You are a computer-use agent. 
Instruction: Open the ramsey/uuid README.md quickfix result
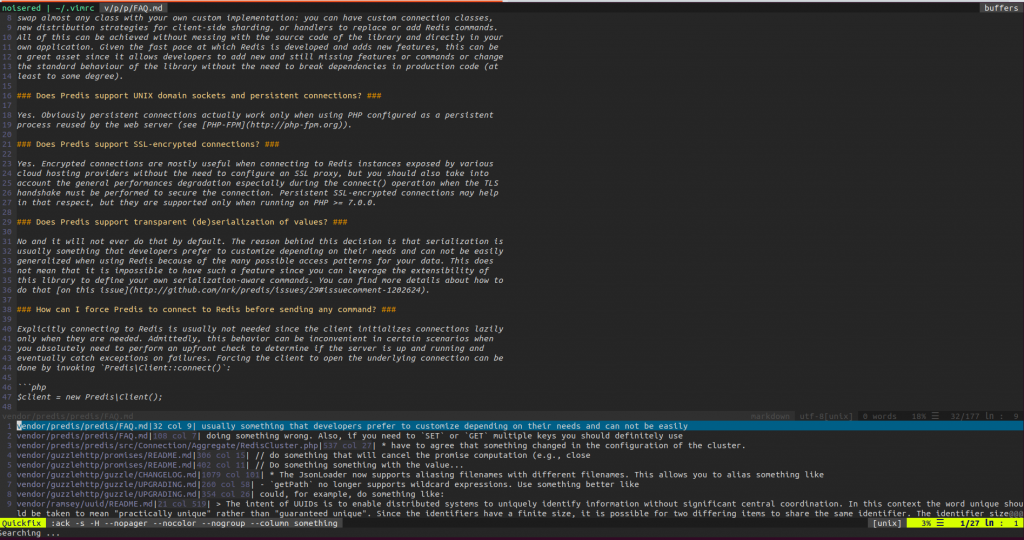519,509
